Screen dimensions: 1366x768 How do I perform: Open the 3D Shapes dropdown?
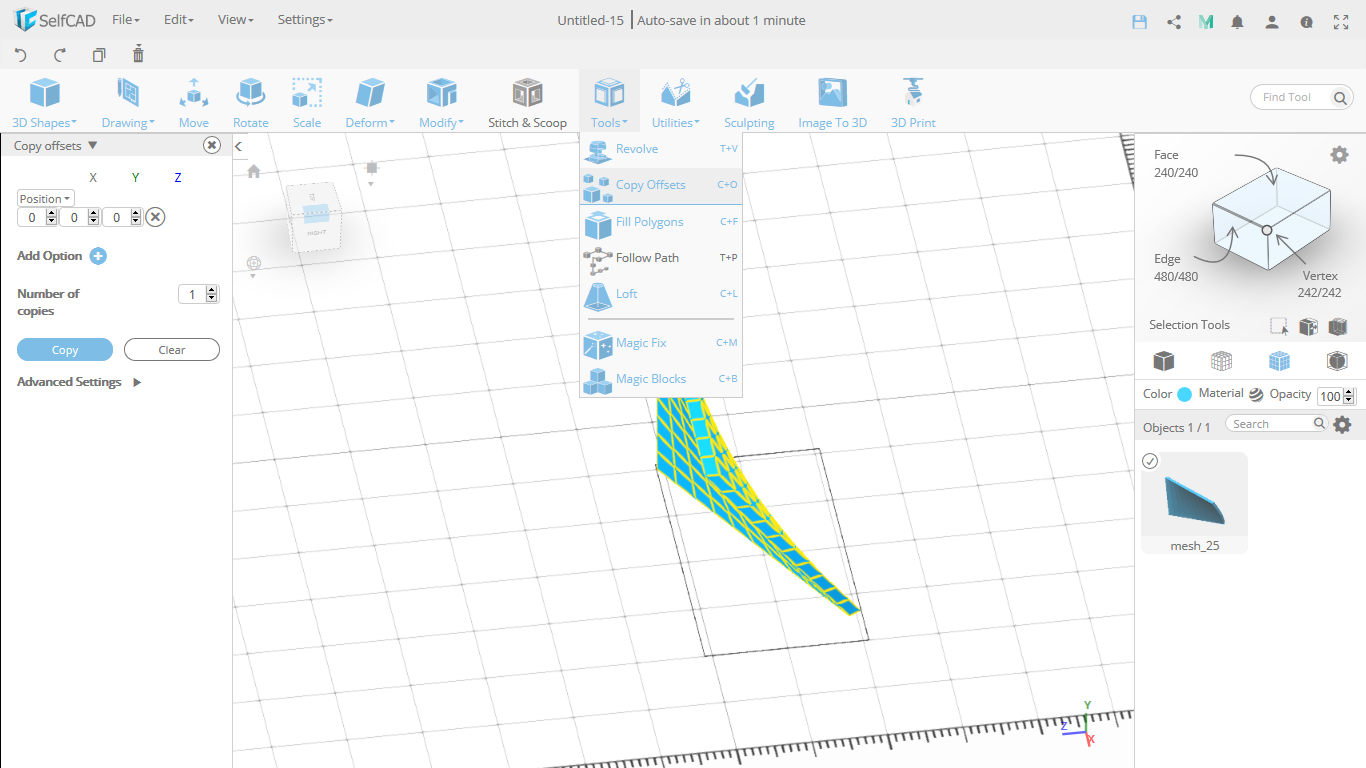click(x=44, y=104)
